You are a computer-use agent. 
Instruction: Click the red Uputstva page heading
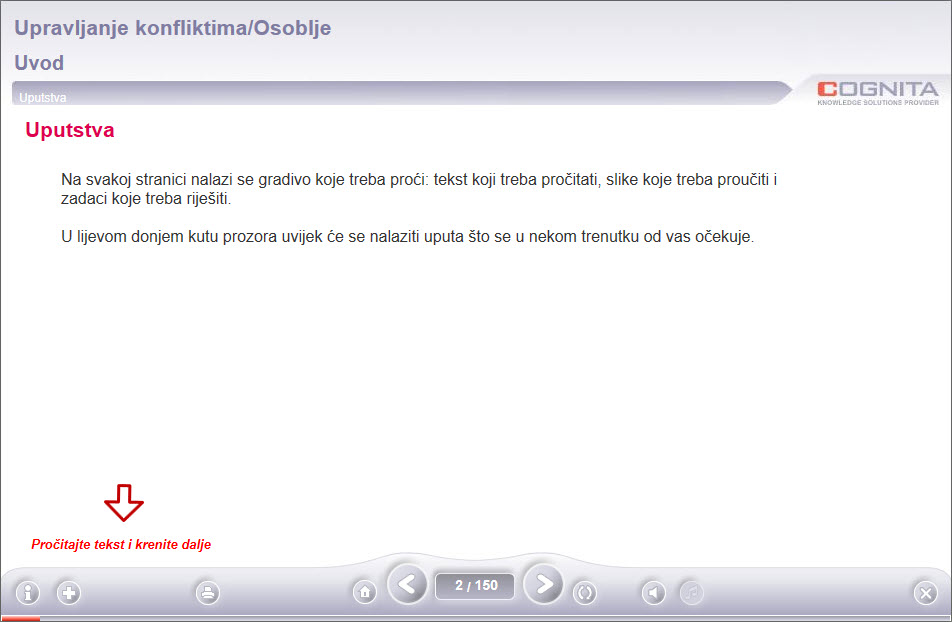(70, 131)
